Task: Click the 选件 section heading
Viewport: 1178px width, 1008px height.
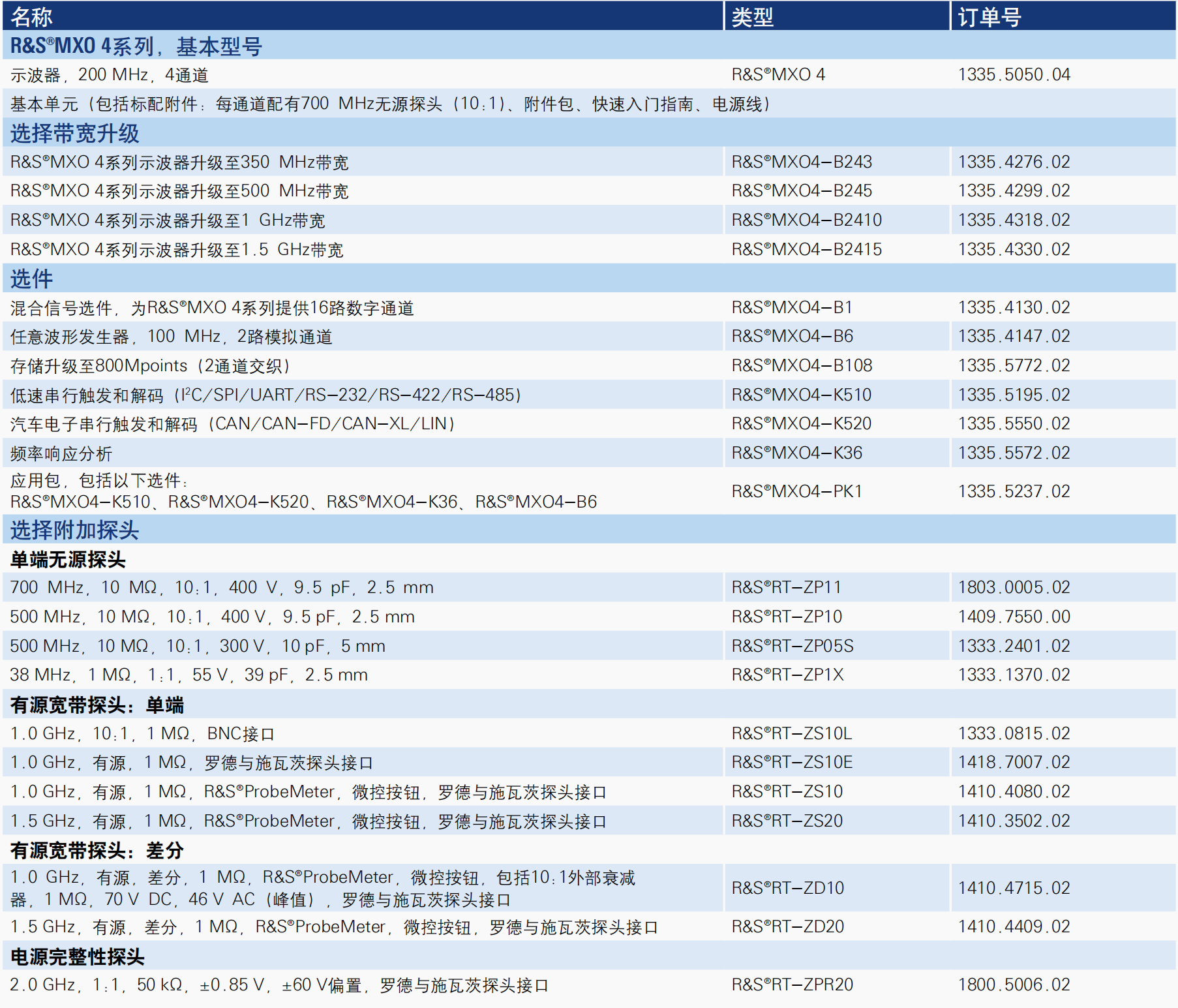Action: 31,279
